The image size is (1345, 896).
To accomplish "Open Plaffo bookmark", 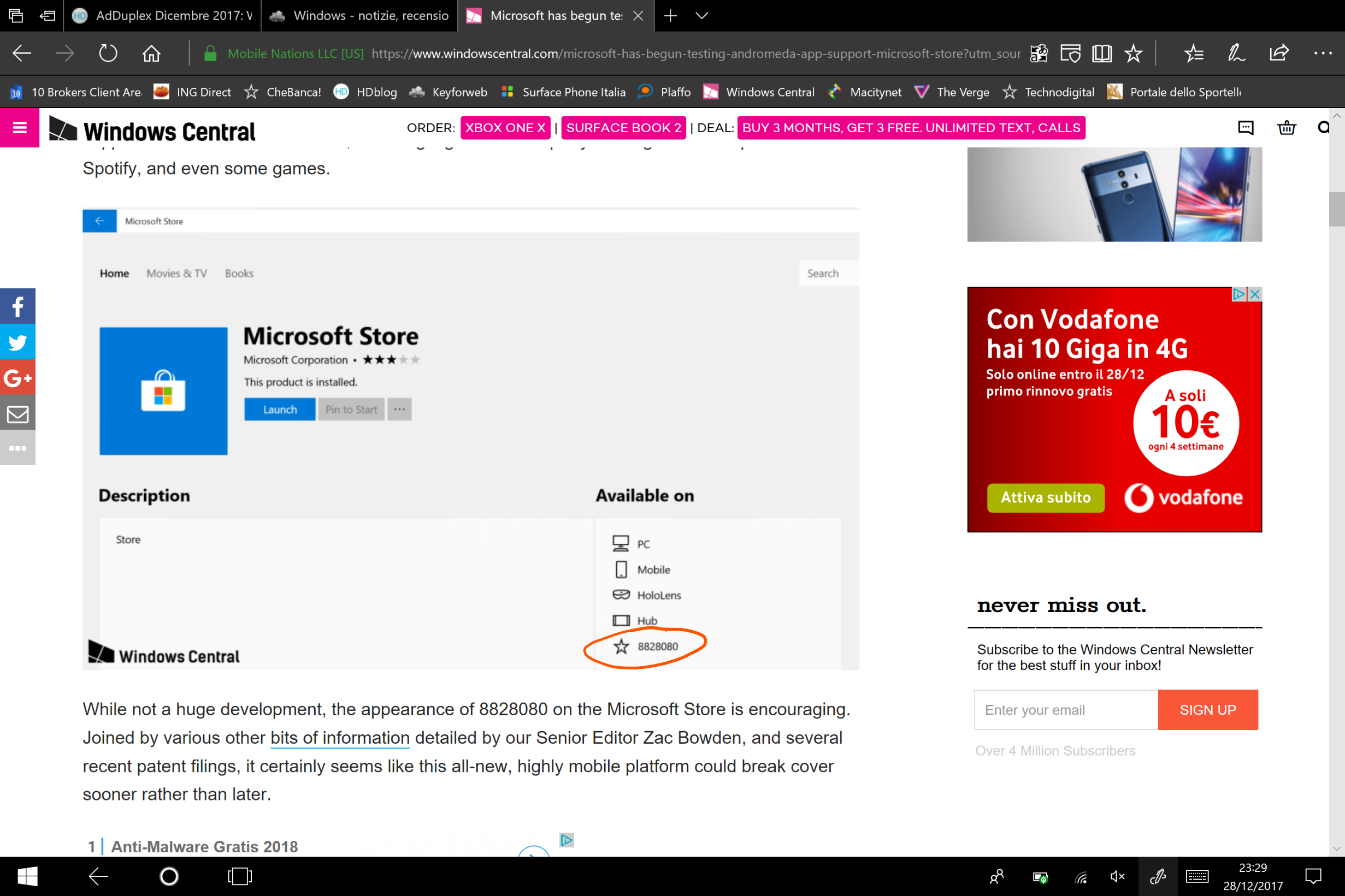I will [x=664, y=92].
